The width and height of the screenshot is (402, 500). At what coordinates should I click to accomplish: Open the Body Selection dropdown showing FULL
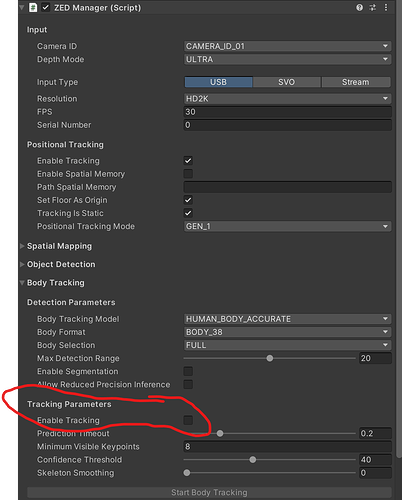tap(287, 345)
